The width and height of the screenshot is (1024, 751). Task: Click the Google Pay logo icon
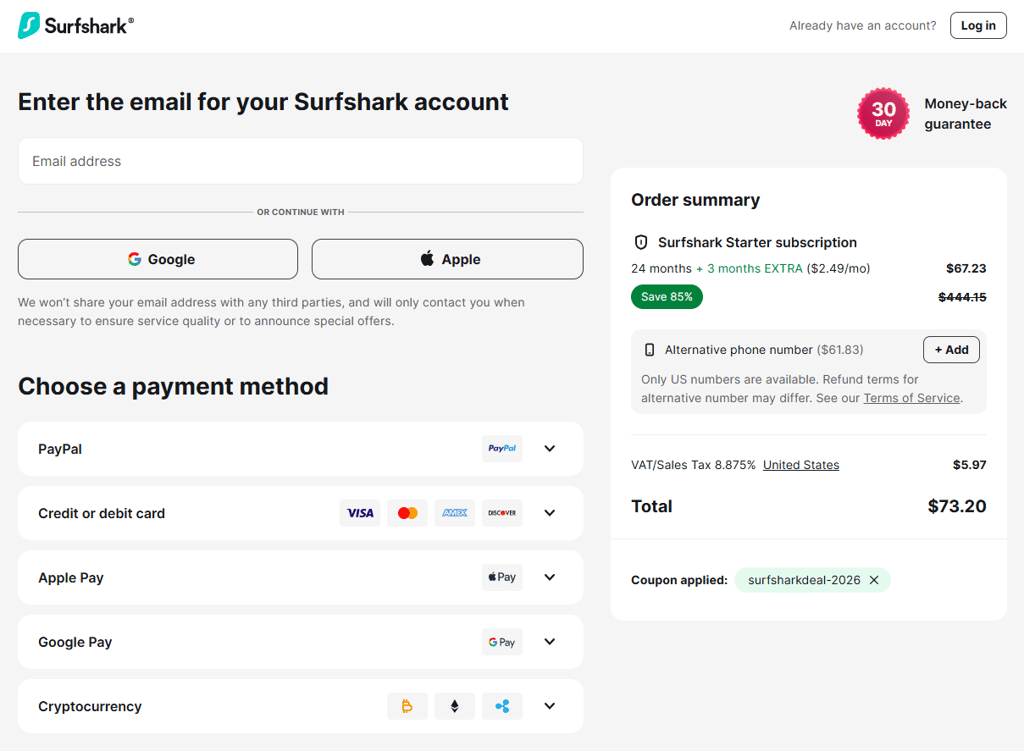[502, 642]
